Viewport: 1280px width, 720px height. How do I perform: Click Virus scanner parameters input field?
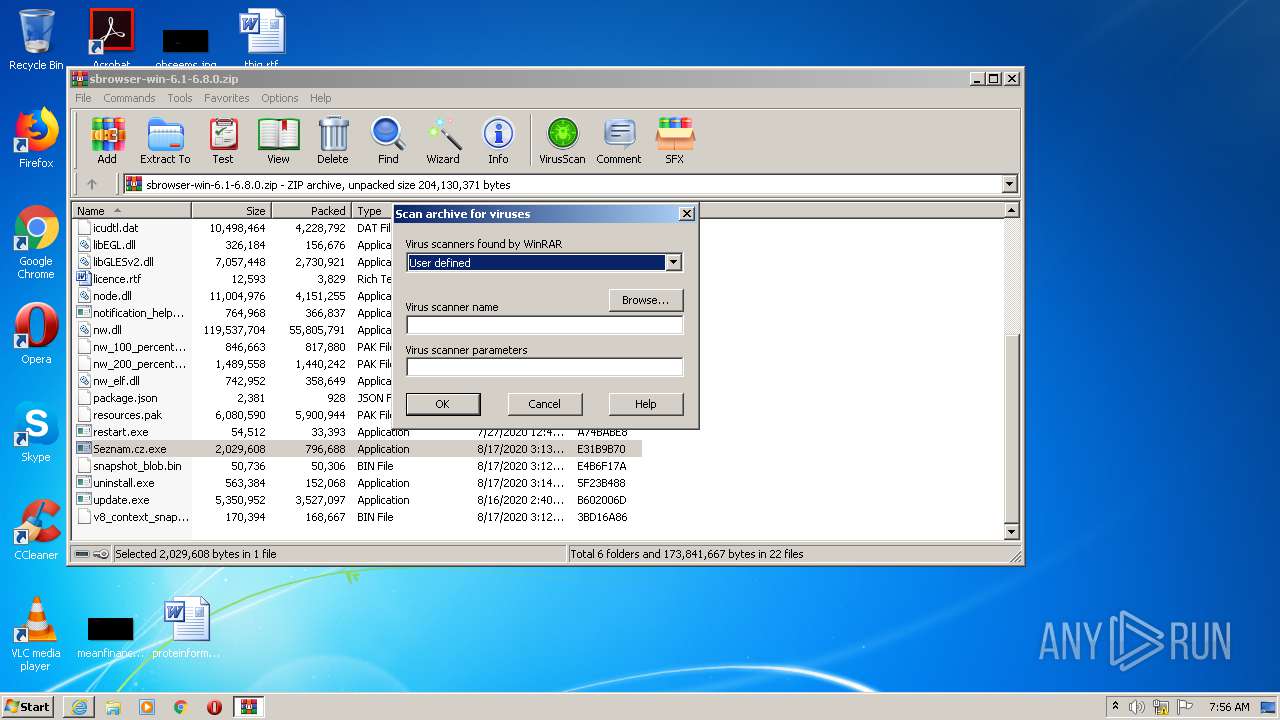pyautogui.click(x=544, y=367)
